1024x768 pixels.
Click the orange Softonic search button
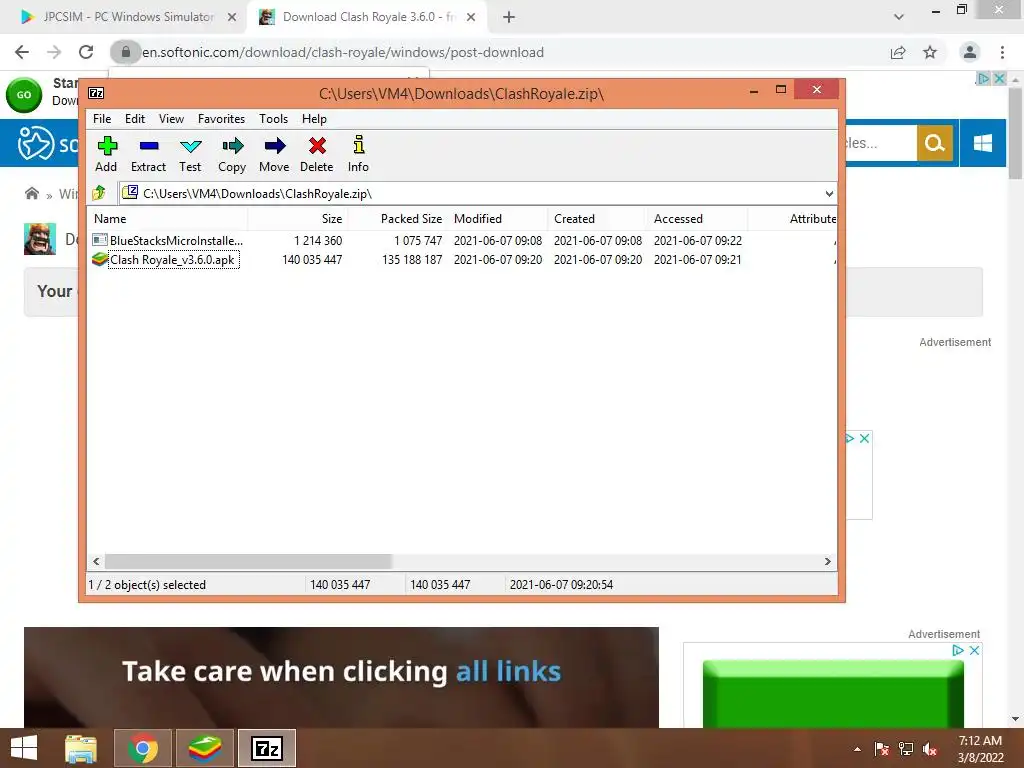[935, 143]
